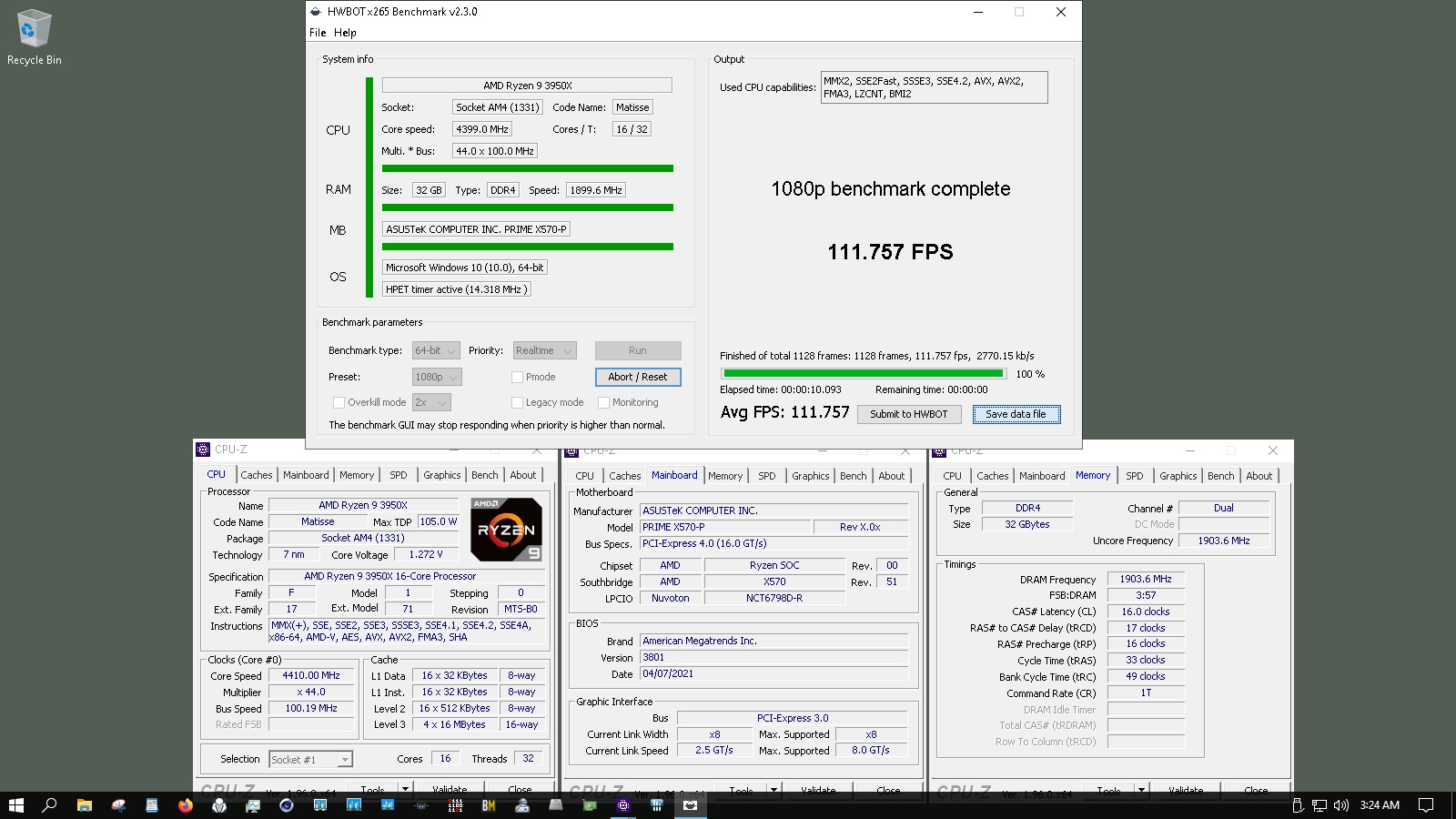Screen dimensions: 1456x819
Task: Open the Windows Start menu
Action: point(15,805)
